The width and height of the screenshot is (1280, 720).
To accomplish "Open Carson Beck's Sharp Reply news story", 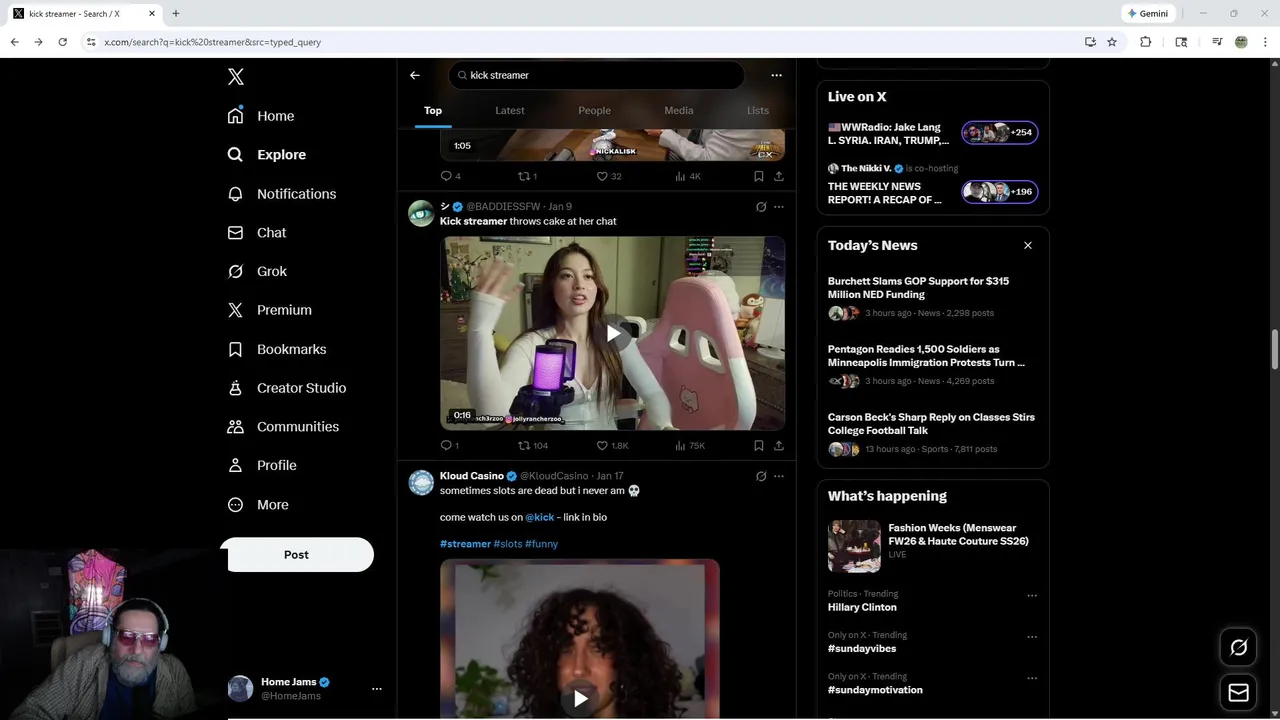I will point(932,433).
